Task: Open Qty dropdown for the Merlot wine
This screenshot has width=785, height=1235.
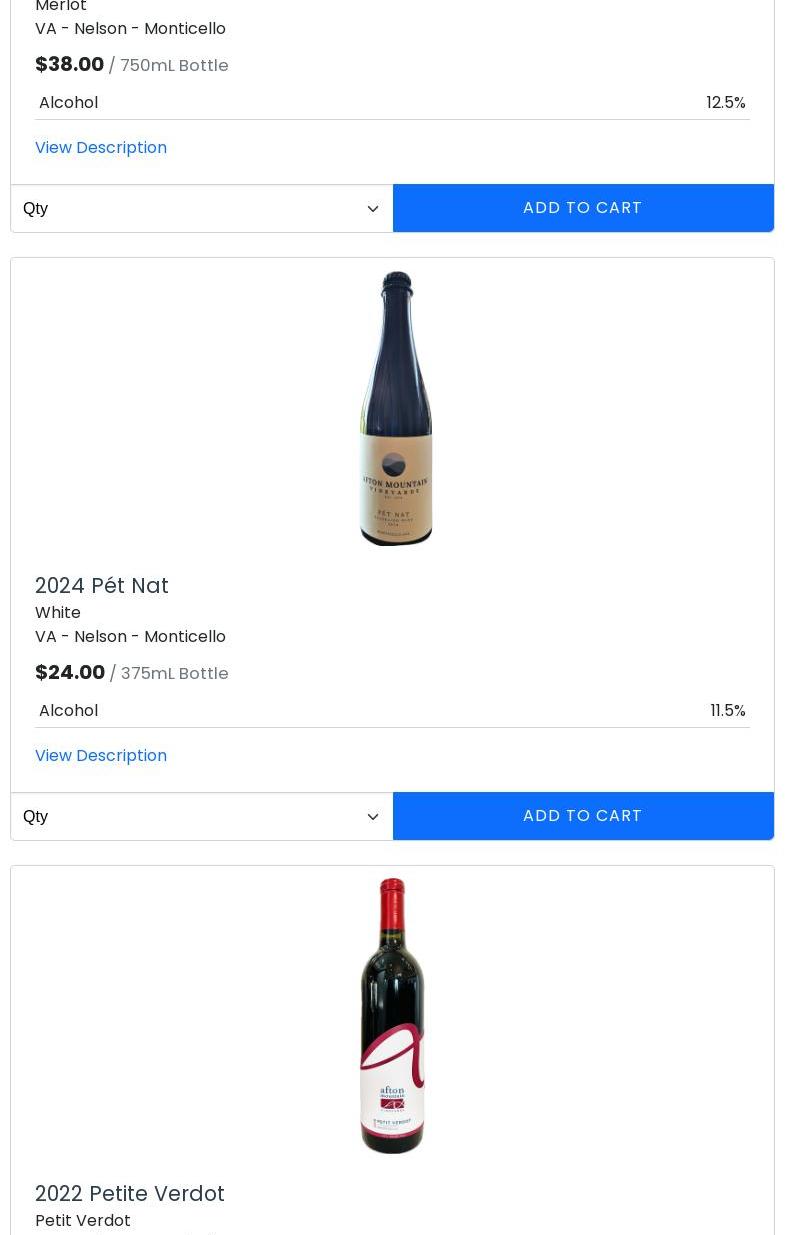Action: 201,208
